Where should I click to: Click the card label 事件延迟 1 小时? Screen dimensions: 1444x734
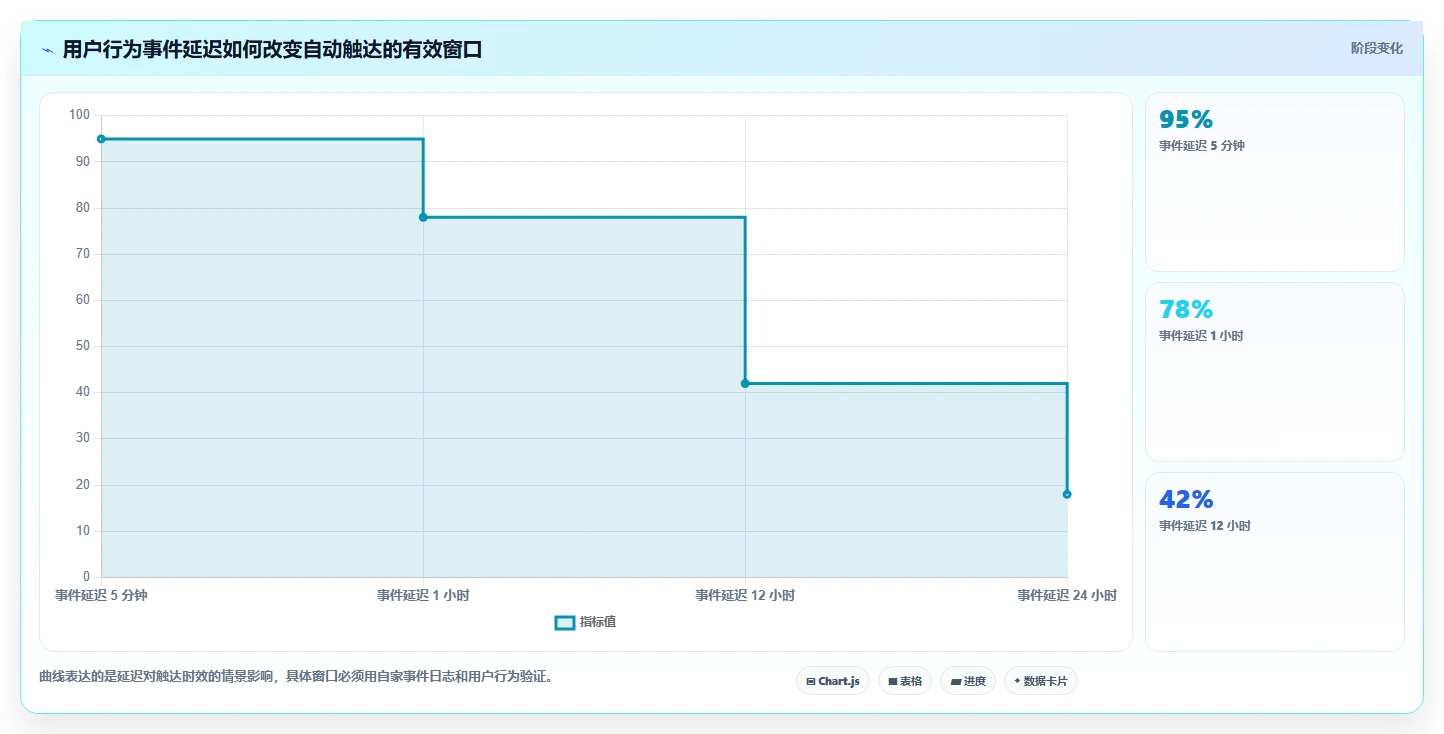[x=1201, y=336]
